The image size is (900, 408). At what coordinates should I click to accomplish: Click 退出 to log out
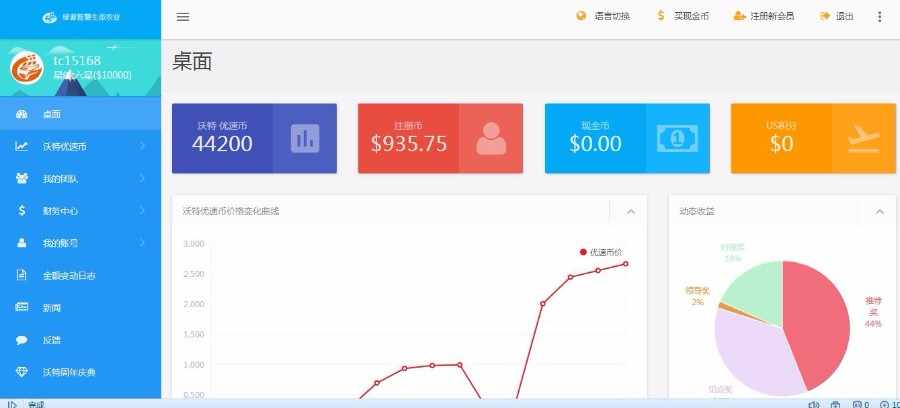click(844, 17)
